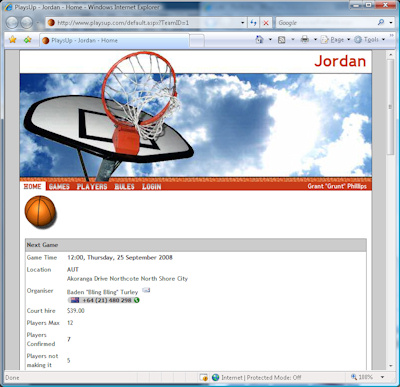400x387 pixels.
Task: Click the scrollbar up arrow
Action: (x=390, y=54)
